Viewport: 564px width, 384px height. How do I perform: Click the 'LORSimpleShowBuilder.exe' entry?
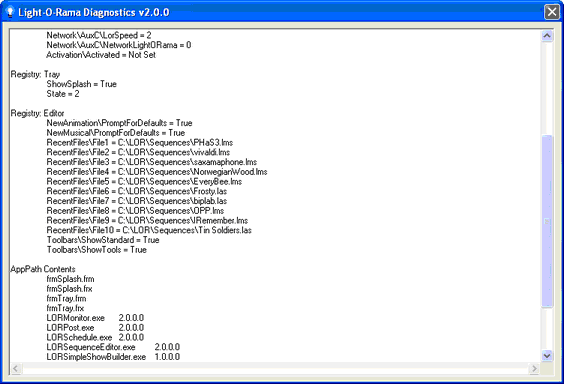click(x=96, y=357)
